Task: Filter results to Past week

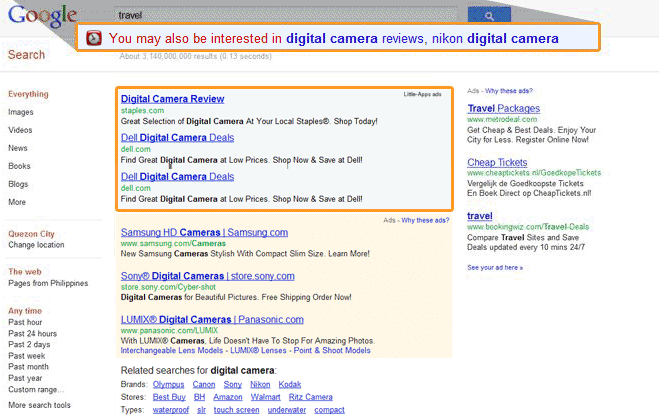Action: (26, 356)
